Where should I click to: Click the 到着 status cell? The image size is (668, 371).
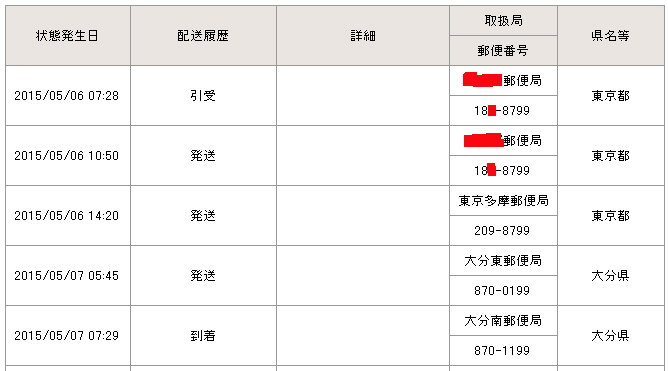[x=203, y=336]
